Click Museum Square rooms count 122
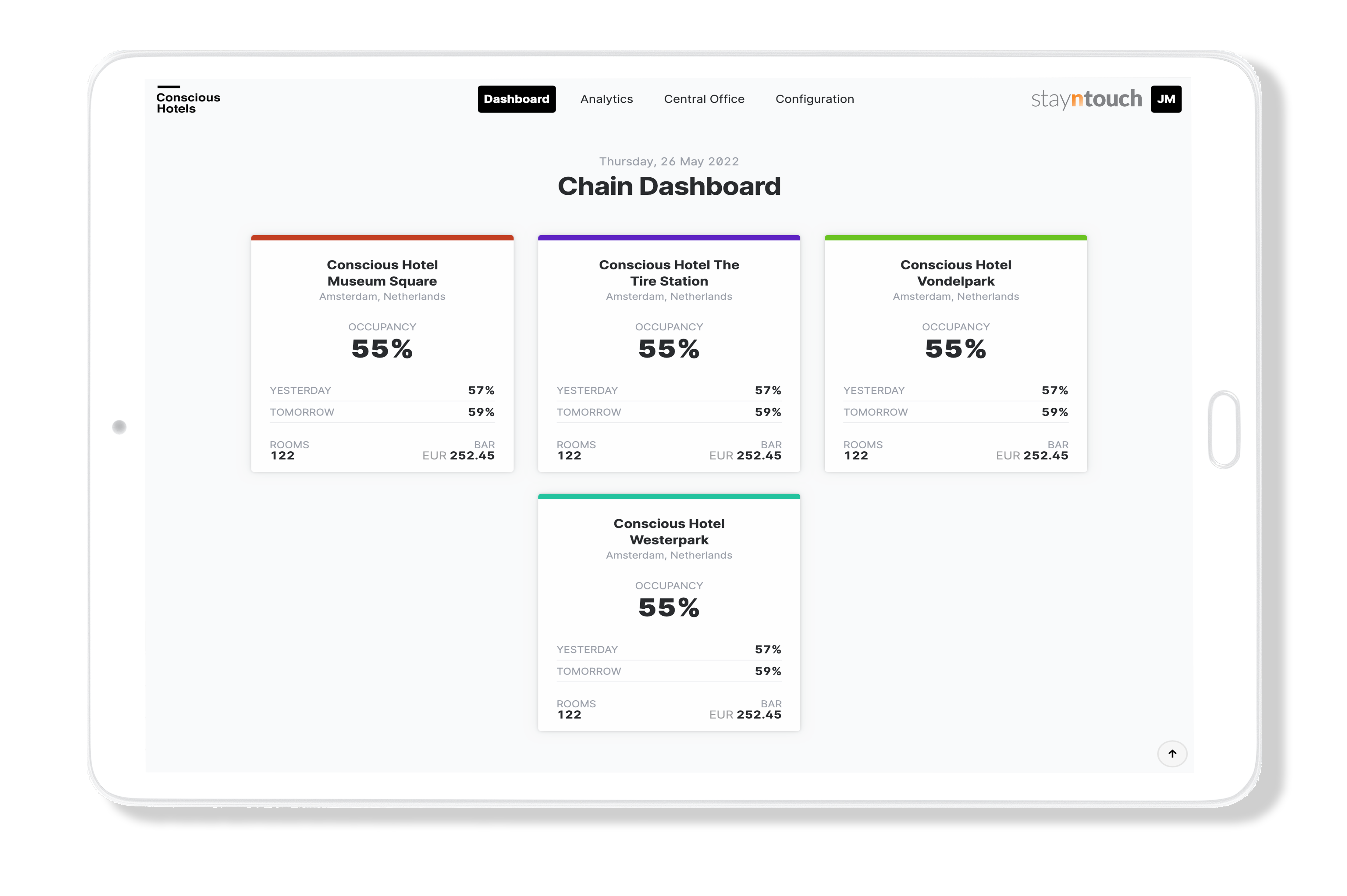This screenshot has height=896, width=1347. click(x=282, y=456)
